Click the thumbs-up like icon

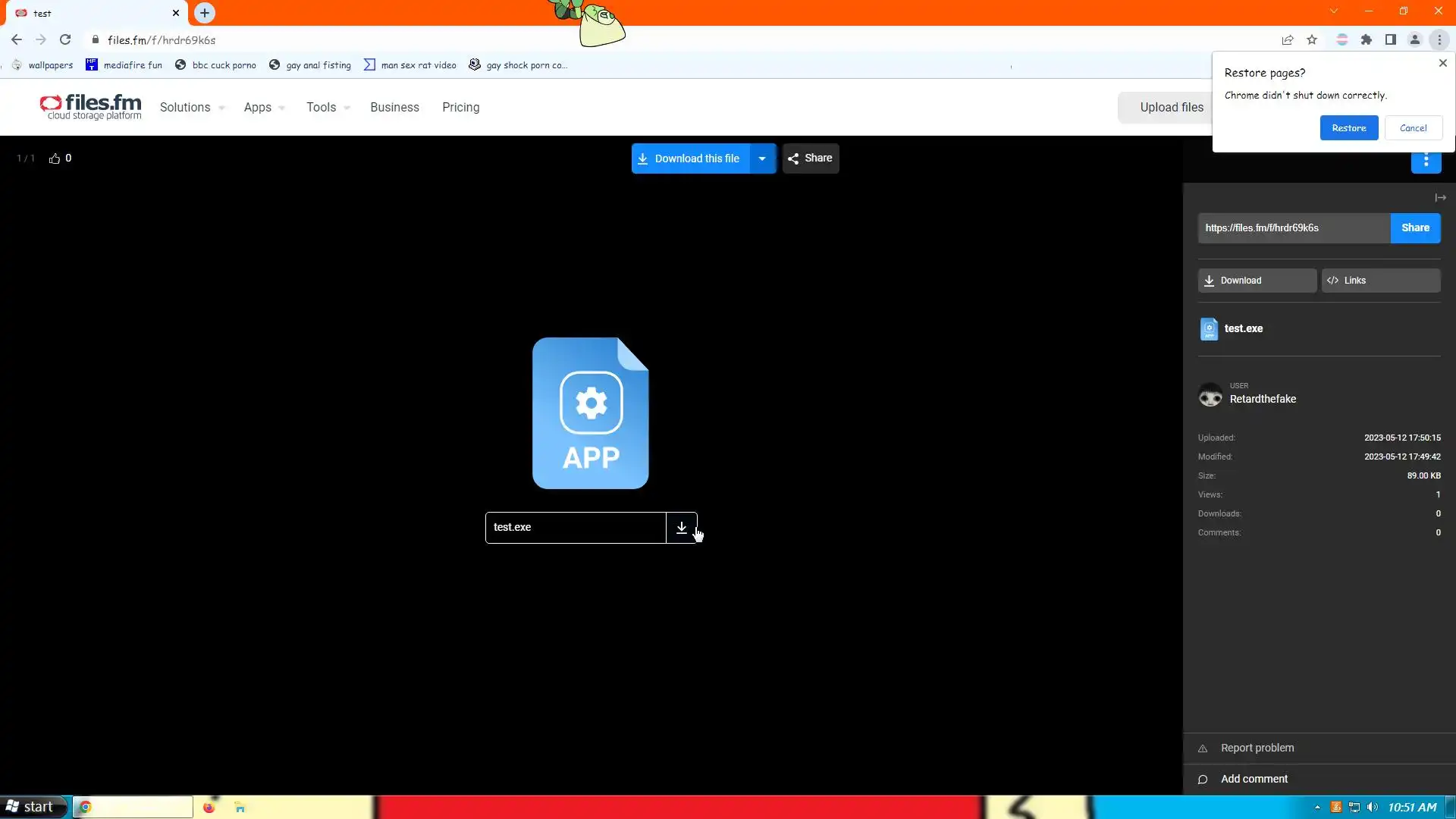pyautogui.click(x=55, y=158)
